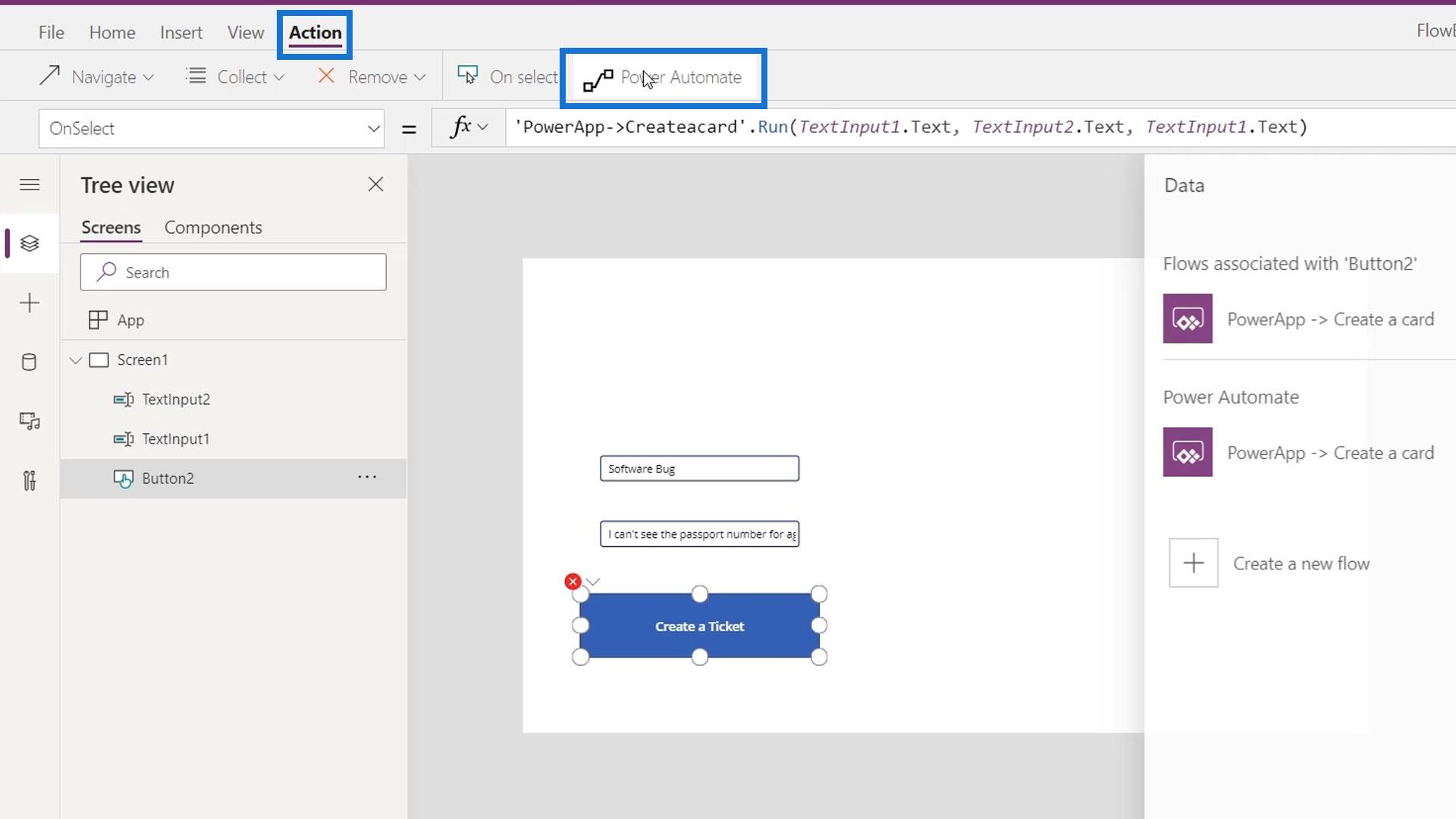Collapse the Screen1 tree node

tap(75, 360)
